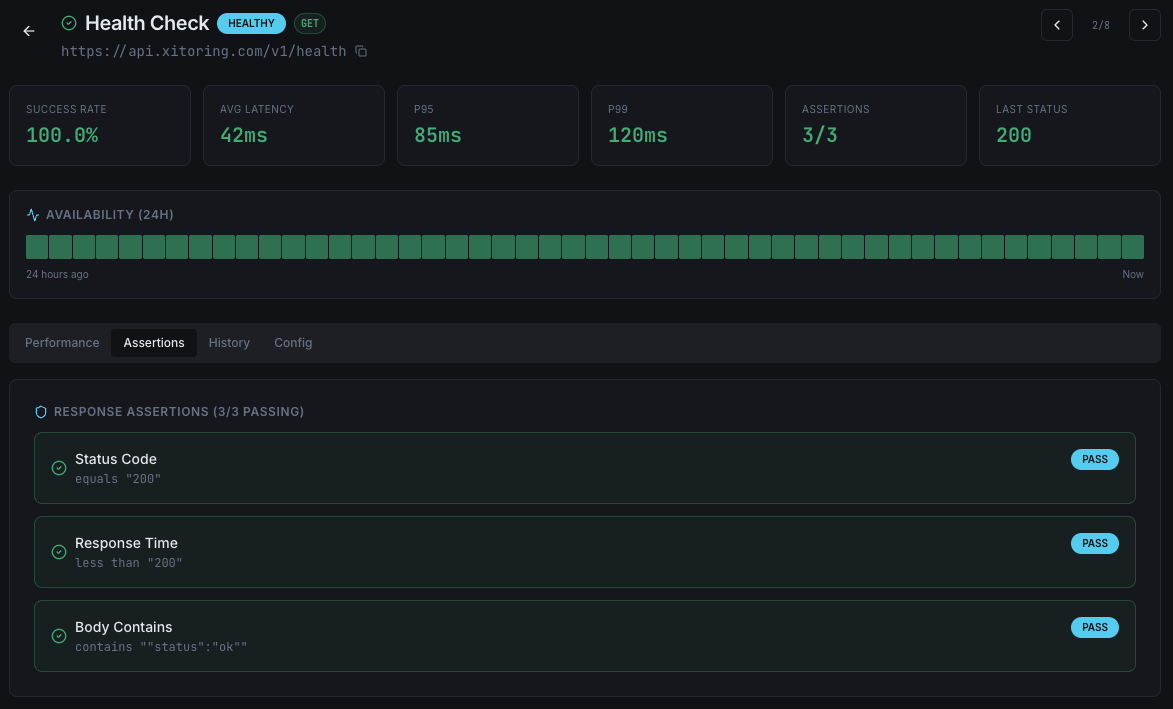Select the Success Rate stat card
The width and height of the screenshot is (1173, 709).
point(100,125)
